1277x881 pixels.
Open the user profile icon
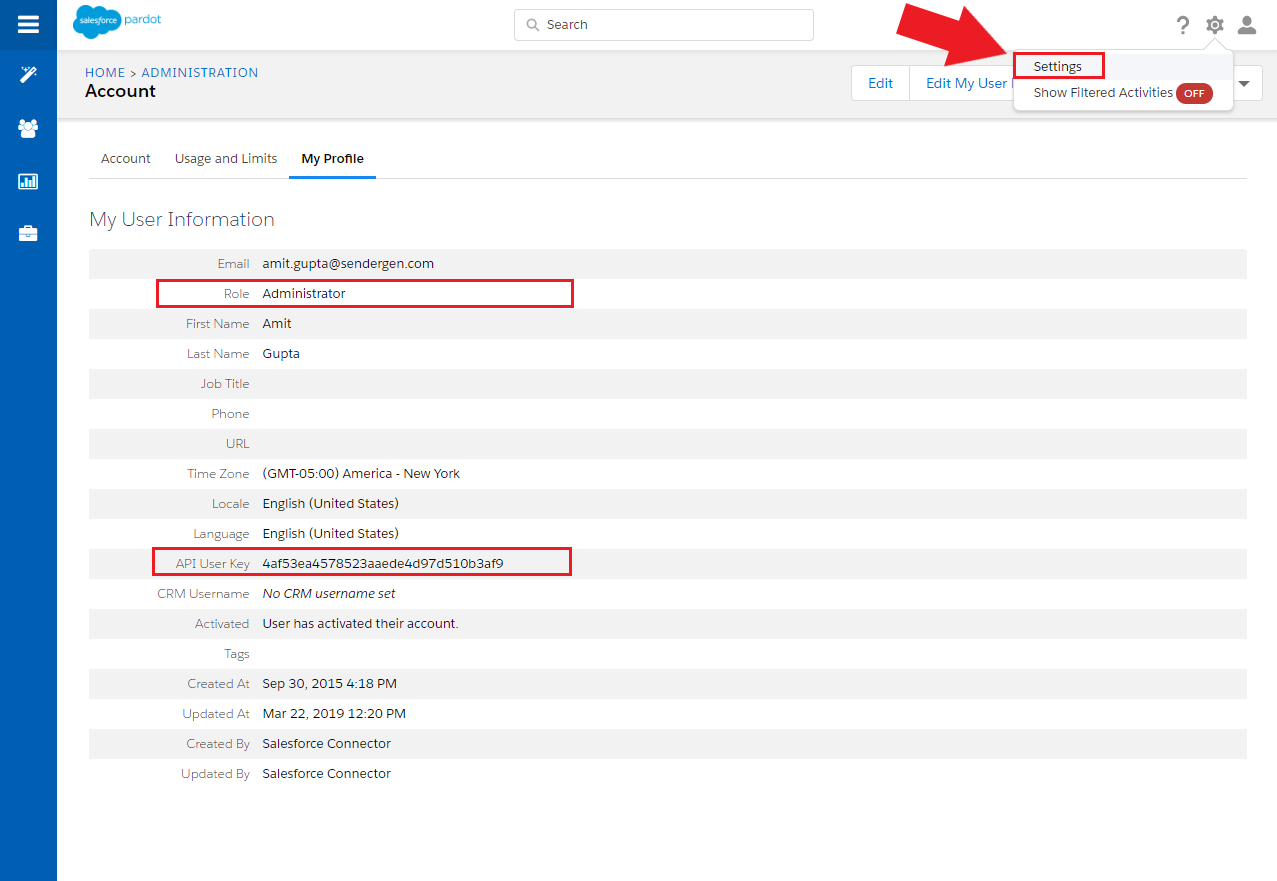point(1247,25)
